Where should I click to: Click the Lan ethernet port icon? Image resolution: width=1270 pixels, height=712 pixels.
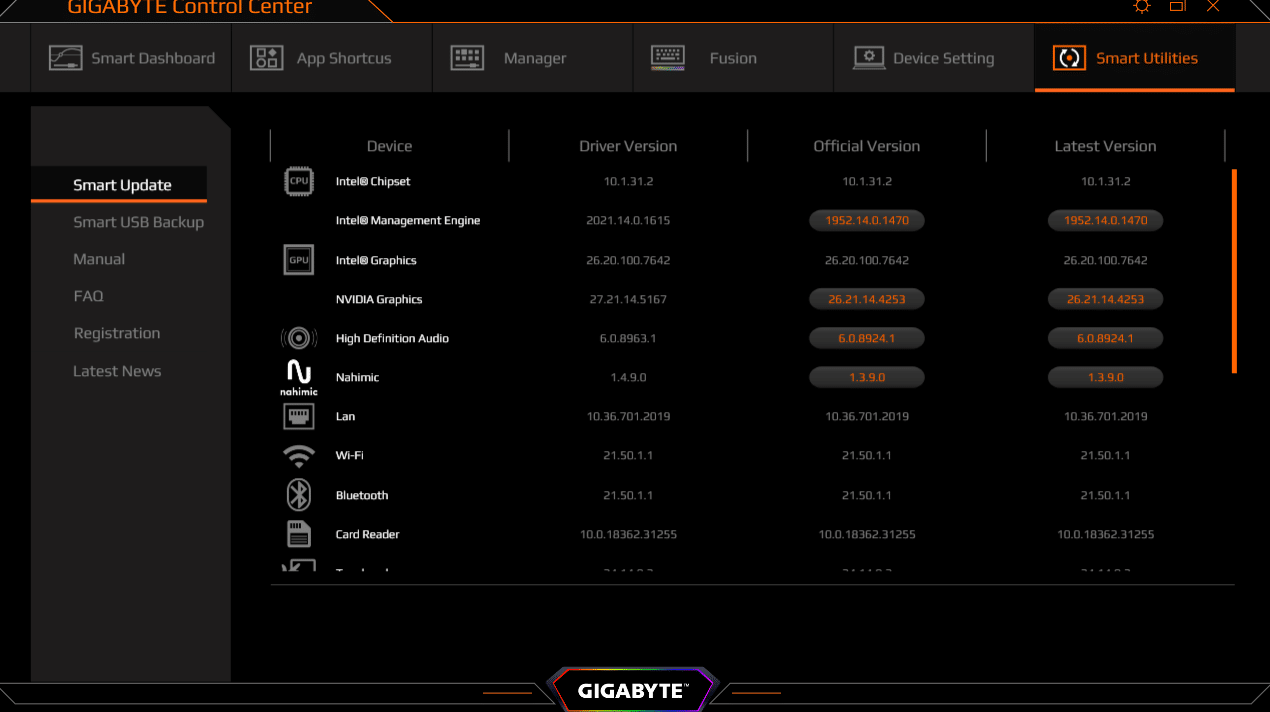[299, 416]
